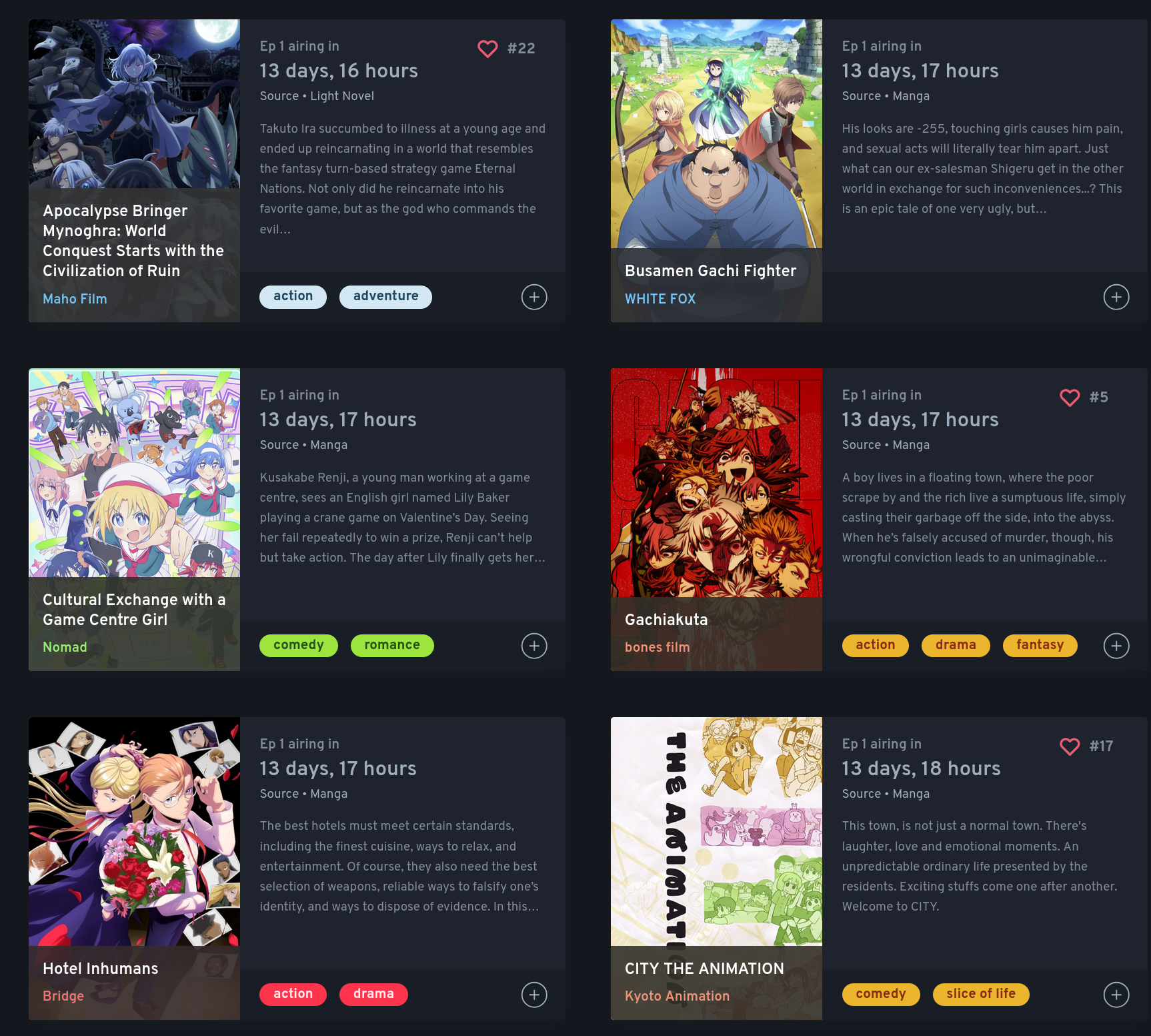The width and height of the screenshot is (1151, 1036).
Task: Visit the Kyoto Animation studio link
Action: 677,996
